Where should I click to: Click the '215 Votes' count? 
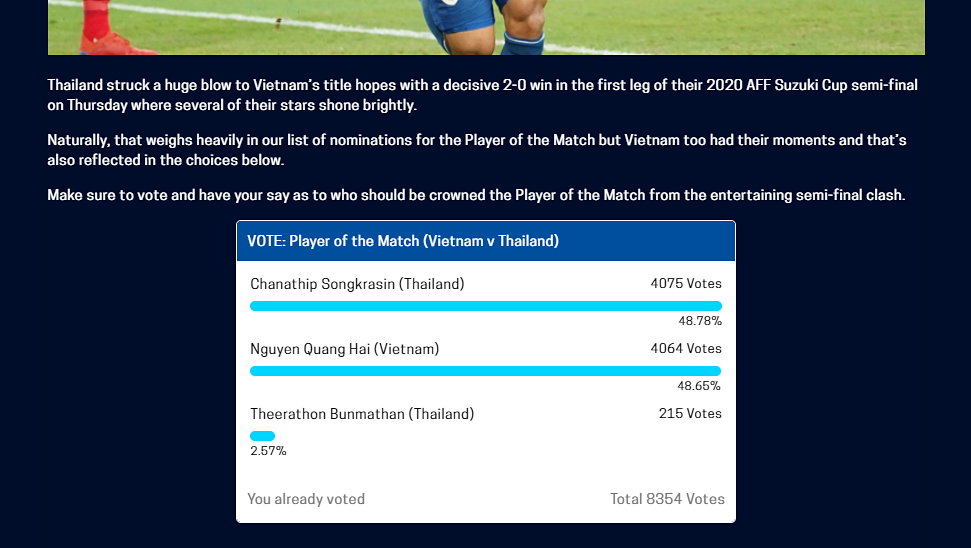tap(690, 414)
